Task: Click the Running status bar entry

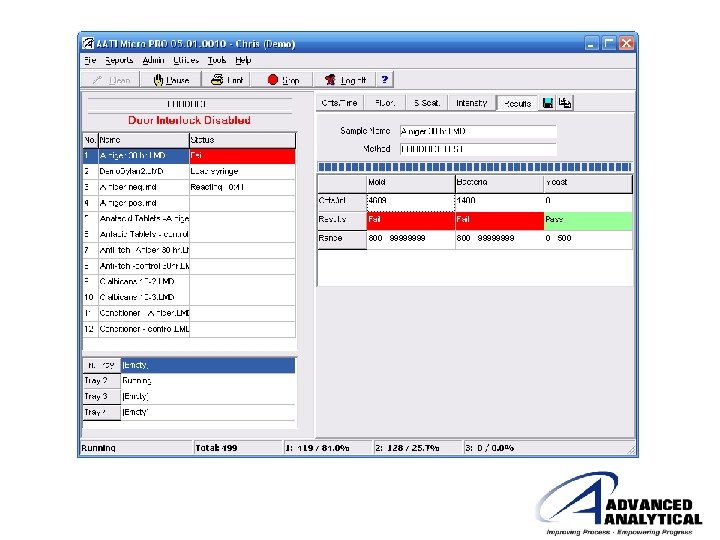Action: pos(136,448)
